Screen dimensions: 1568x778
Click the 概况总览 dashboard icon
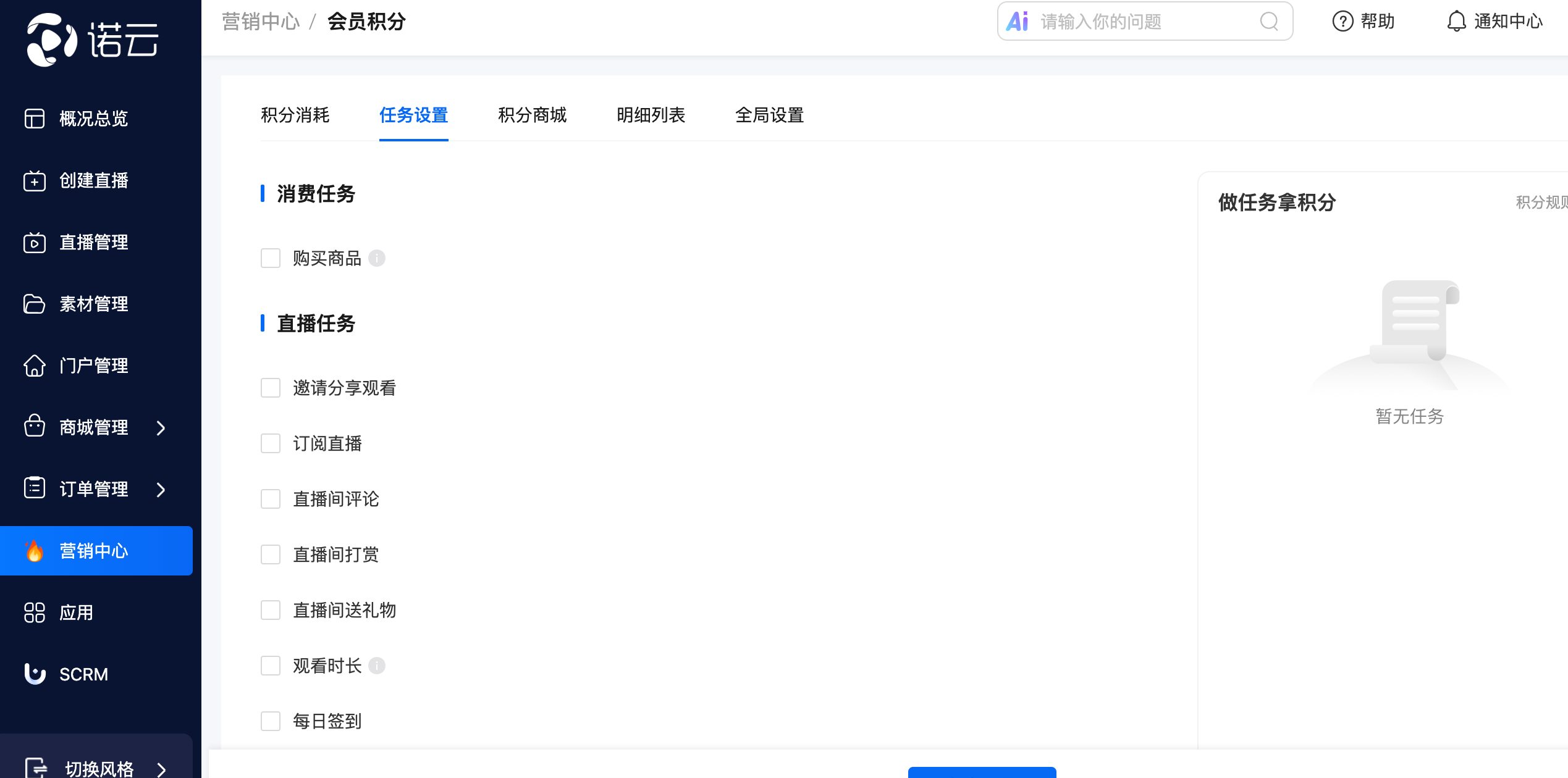[x=35, y=119]
